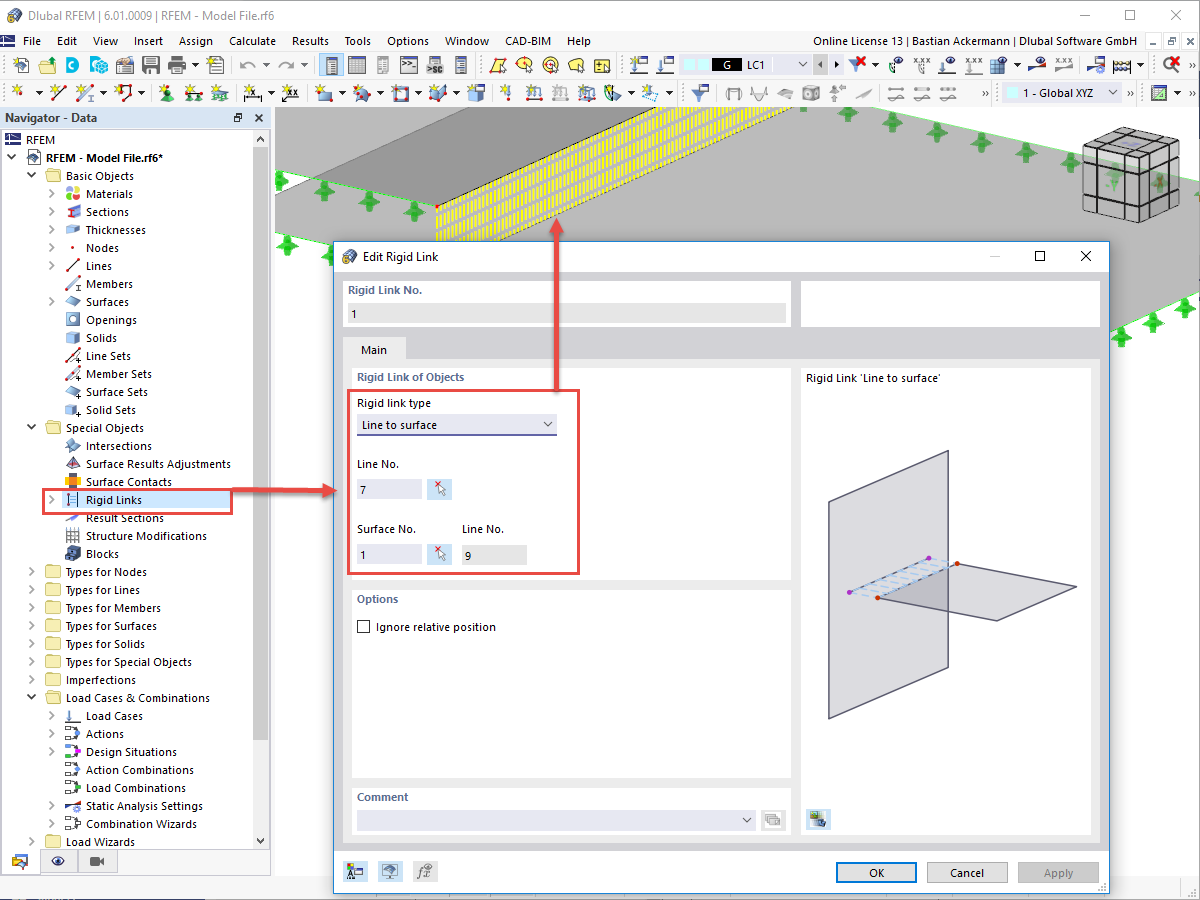Expand the Load Cases tree item

(x=52, y=715)
